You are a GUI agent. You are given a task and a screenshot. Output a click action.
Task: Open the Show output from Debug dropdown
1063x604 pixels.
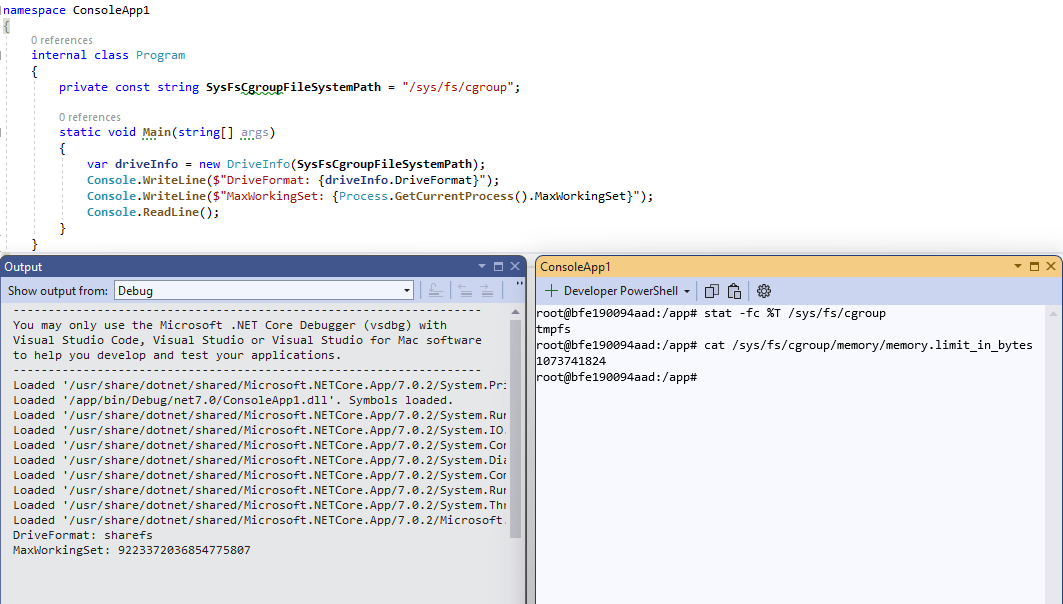[407, 290]
